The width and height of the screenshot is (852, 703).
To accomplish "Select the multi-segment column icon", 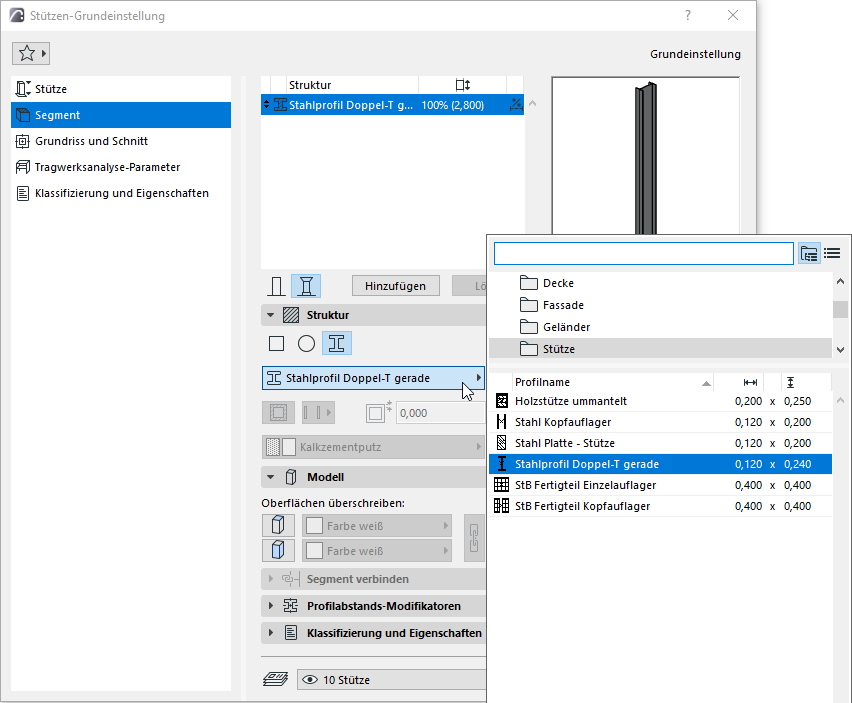I will coord(306,286).
